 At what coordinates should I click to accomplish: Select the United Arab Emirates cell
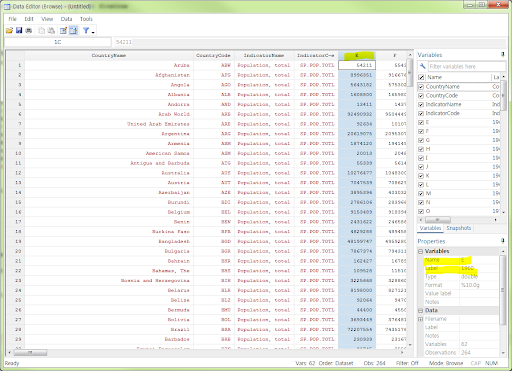pos(109,124)
